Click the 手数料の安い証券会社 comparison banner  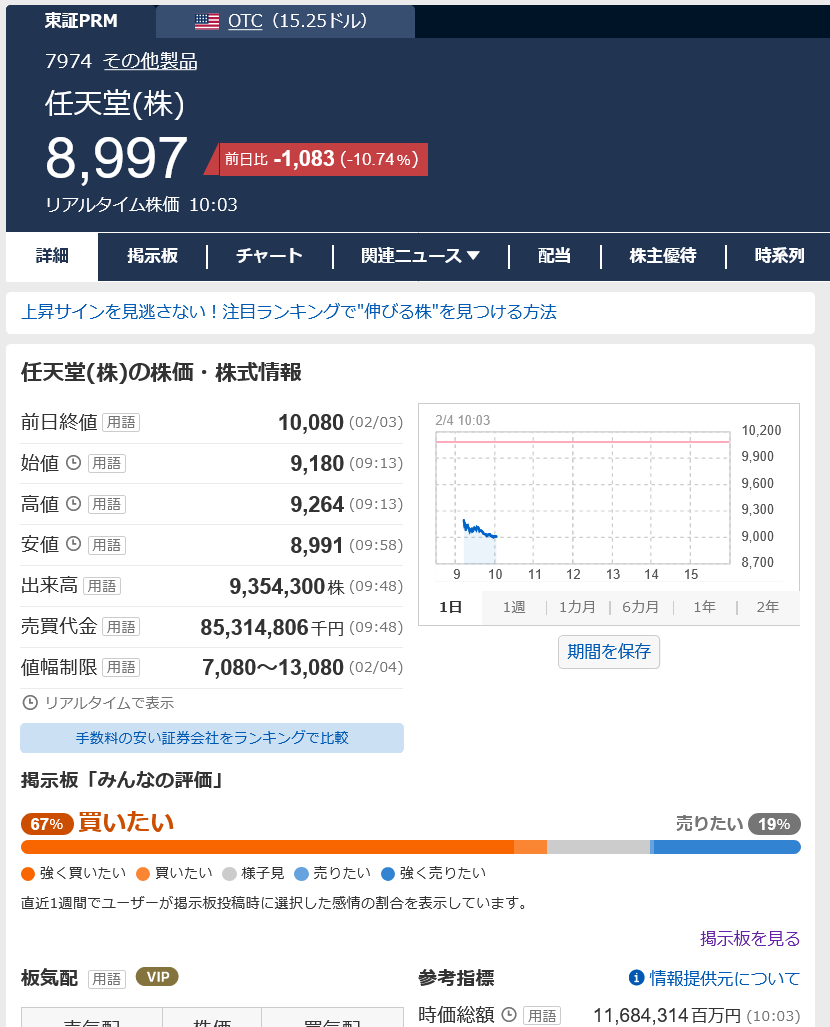212,738
